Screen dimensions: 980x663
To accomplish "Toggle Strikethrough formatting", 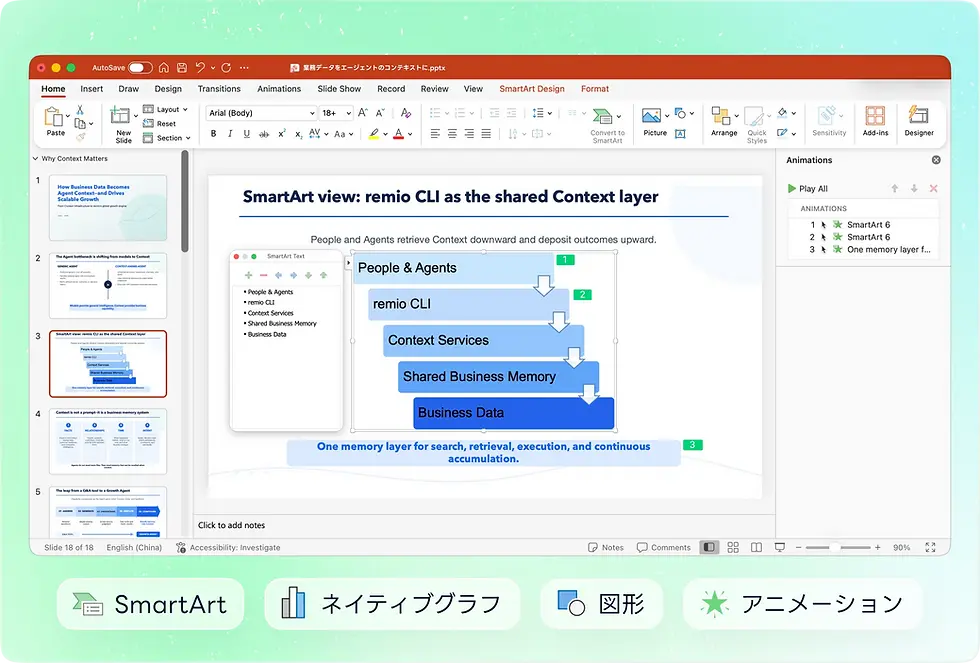I will [x=264, y=134].
